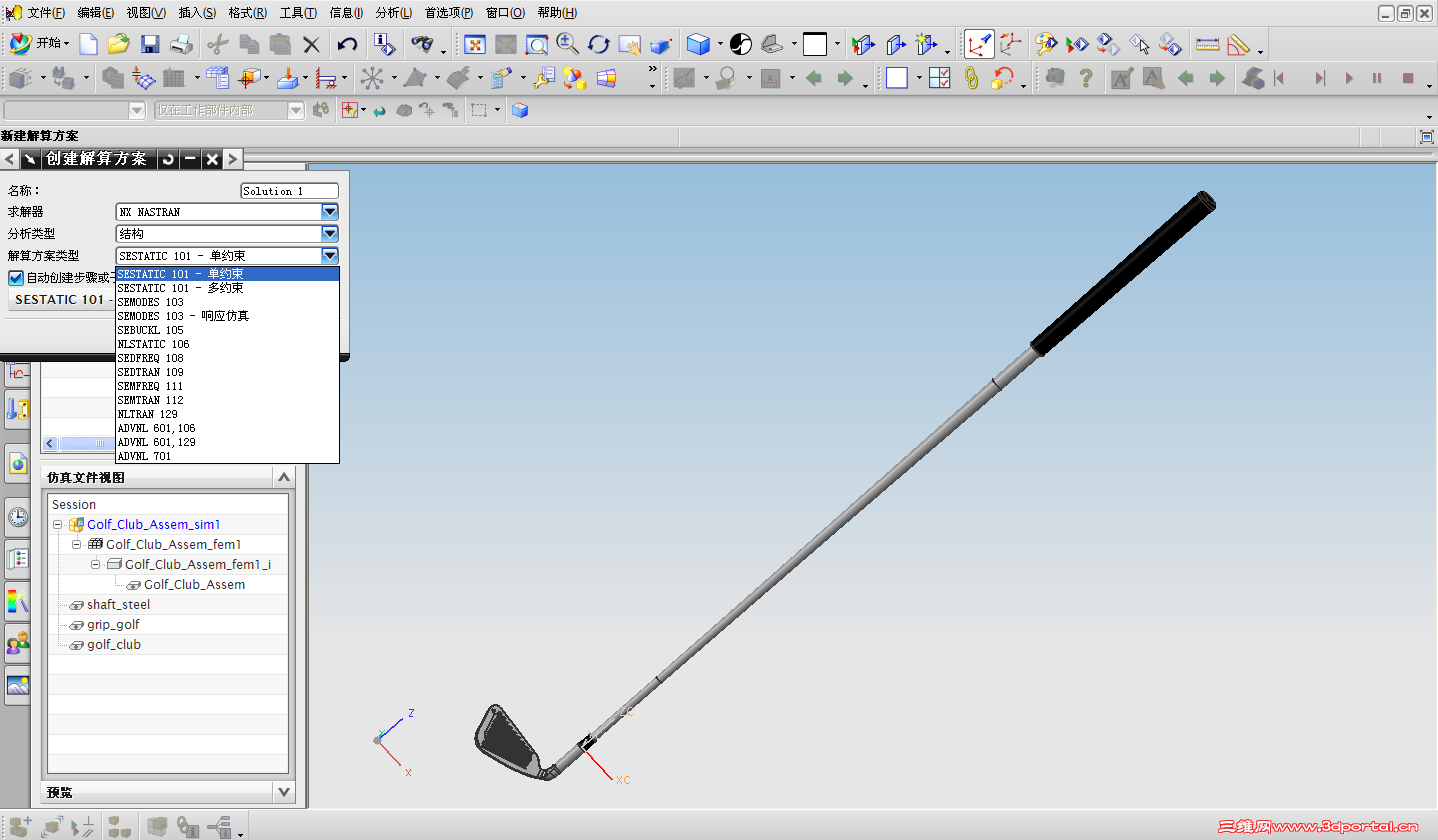Click the reset dialog icon in title bar
Screen dimensions: 1438x840
(x=167, y=158)
